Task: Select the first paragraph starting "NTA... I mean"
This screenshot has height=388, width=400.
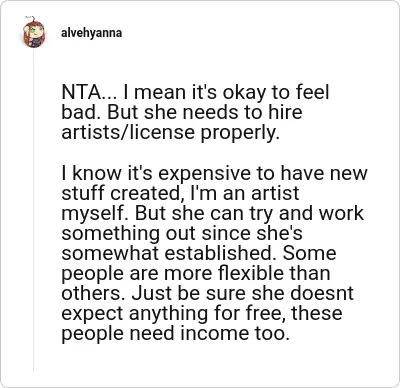Action: pyautogui.click(x=195, y=113)
